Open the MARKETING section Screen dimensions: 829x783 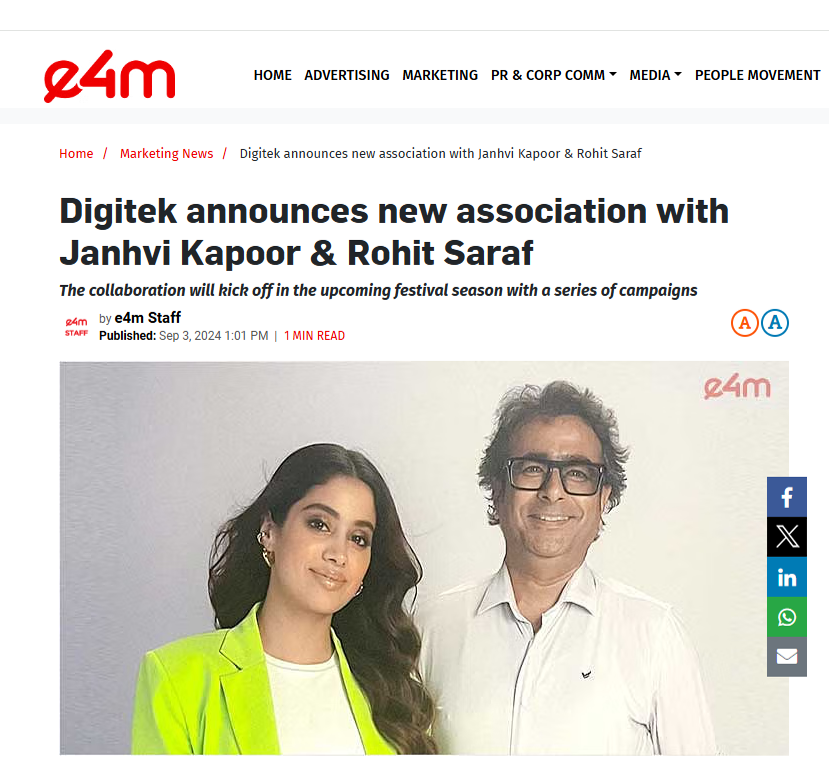click(x=440, y=75)
